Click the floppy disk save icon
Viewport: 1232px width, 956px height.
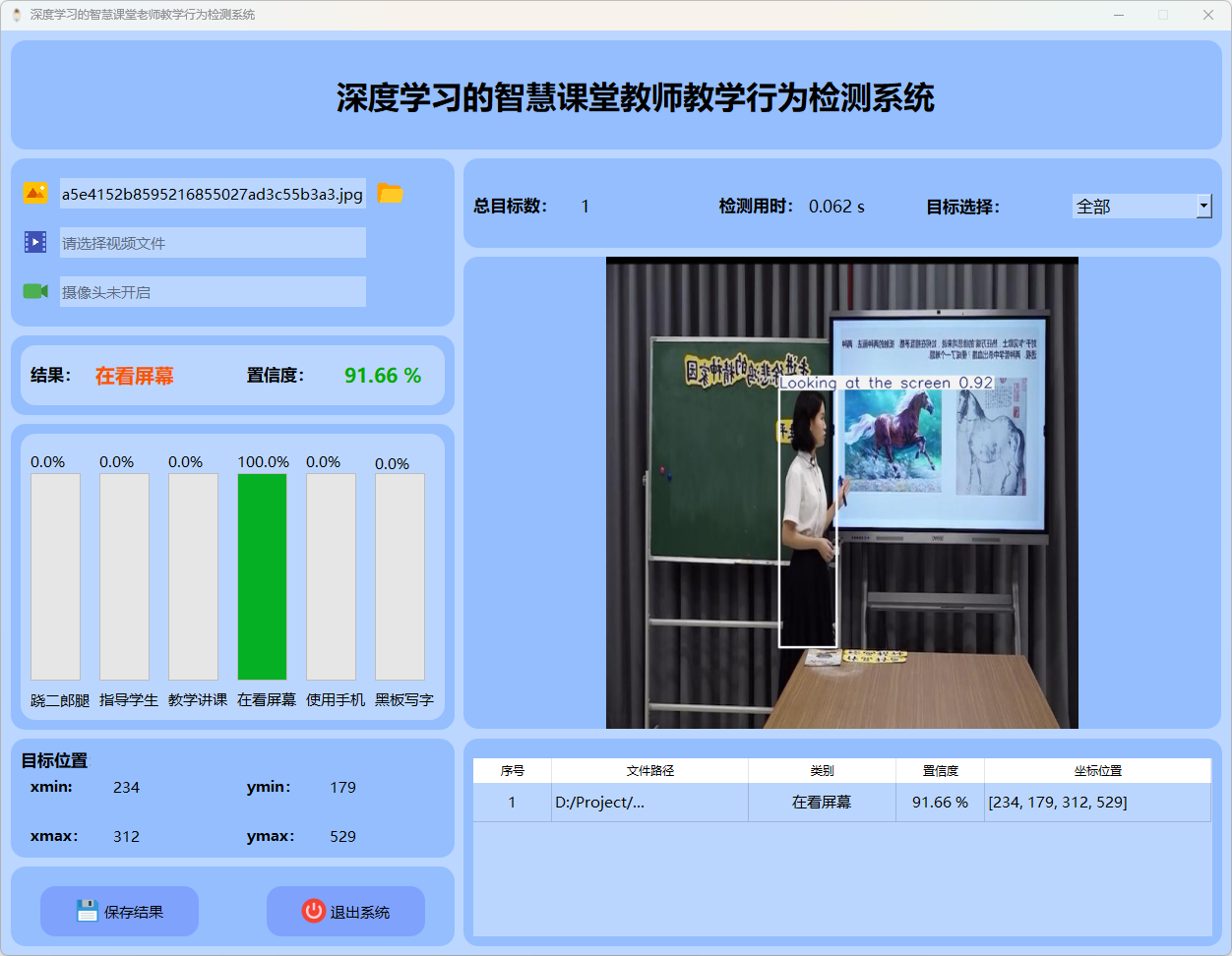tap(88, 911)
